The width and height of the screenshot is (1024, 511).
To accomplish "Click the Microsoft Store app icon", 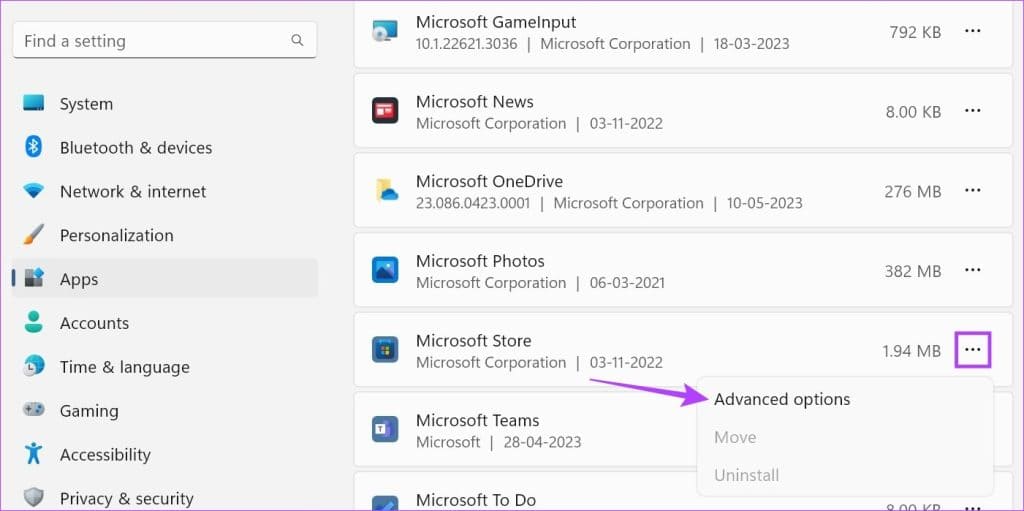I will 385,350.
